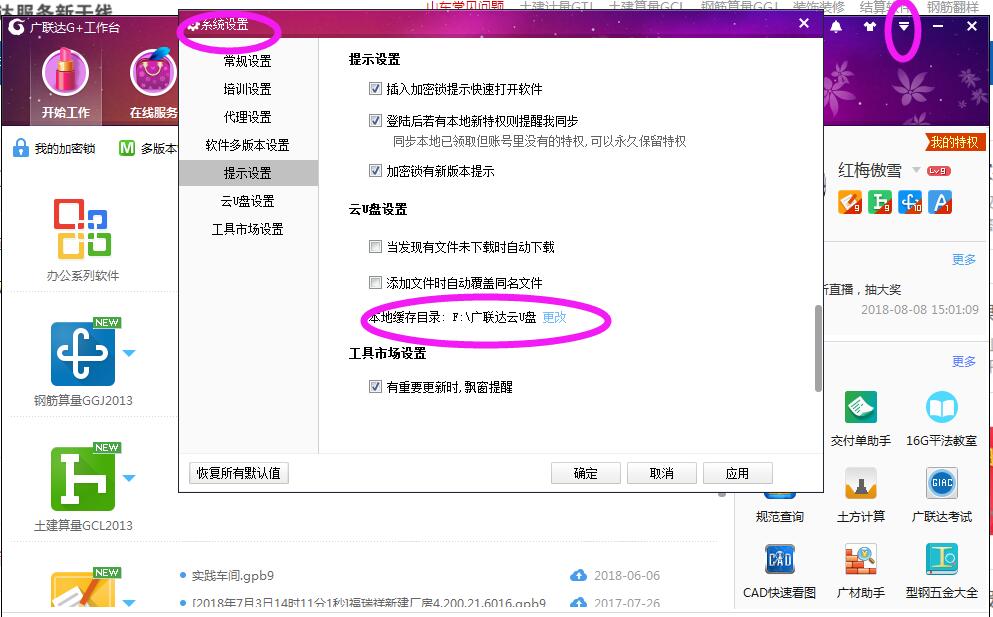The height and width of the screenshot is (617, 993).
Task: Click the orange privilege badge under 红梅傲雪
Action: tap(849, 202)
